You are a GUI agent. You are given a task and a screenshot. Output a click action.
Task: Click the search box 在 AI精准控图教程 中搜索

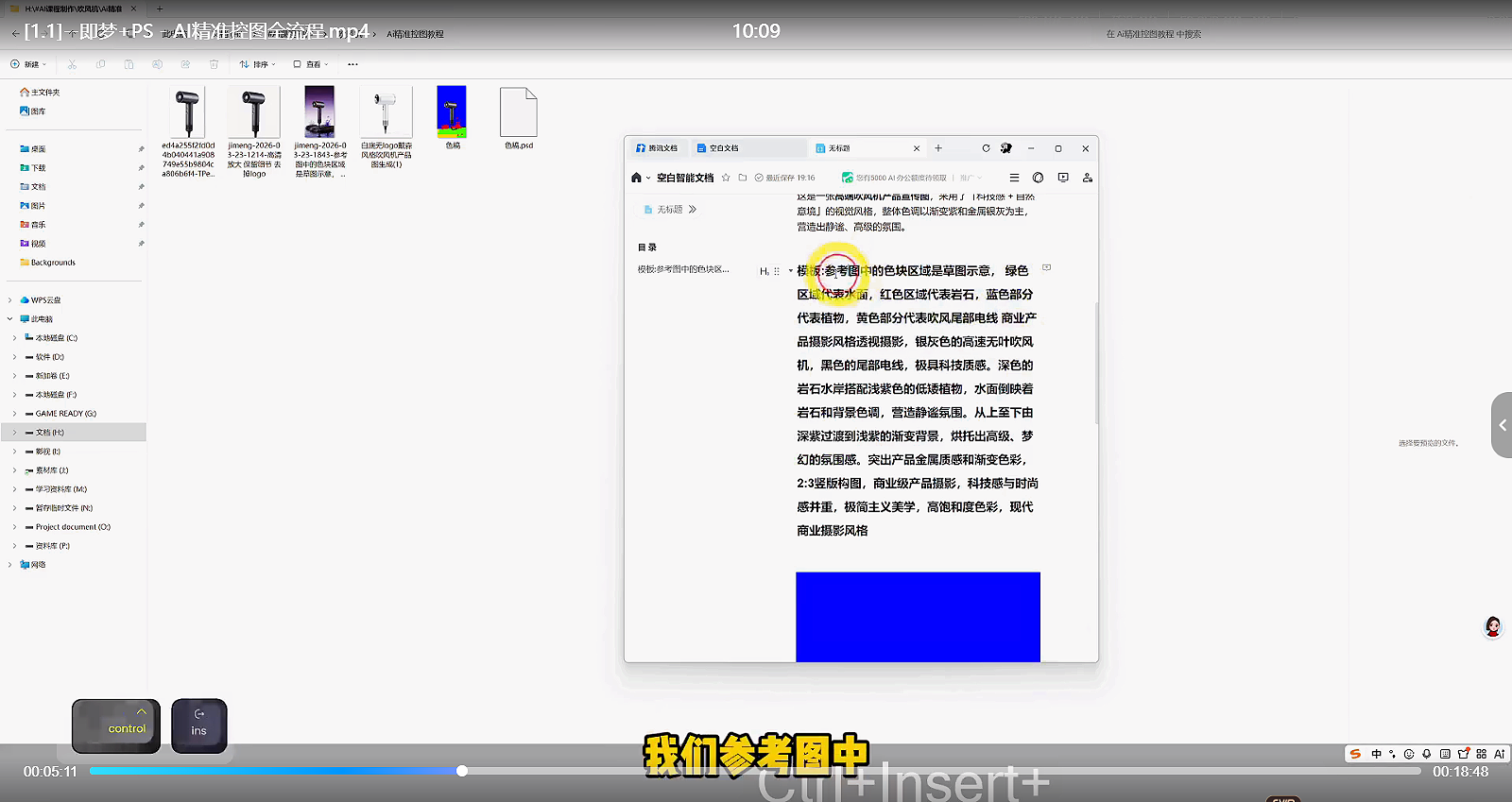click(1153, 34)
